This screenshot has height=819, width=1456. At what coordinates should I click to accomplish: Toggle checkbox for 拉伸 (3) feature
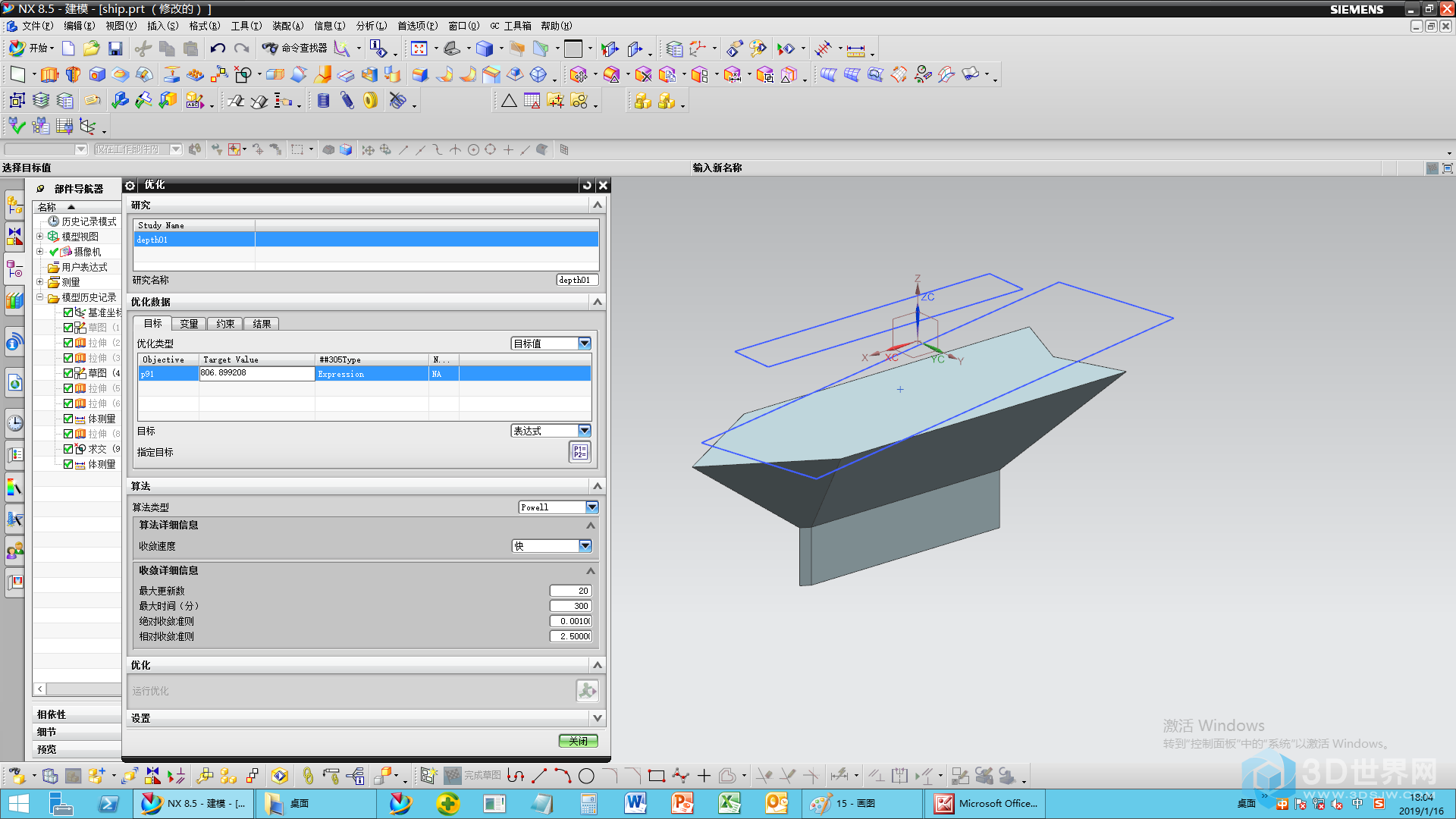tap(68, 358)
